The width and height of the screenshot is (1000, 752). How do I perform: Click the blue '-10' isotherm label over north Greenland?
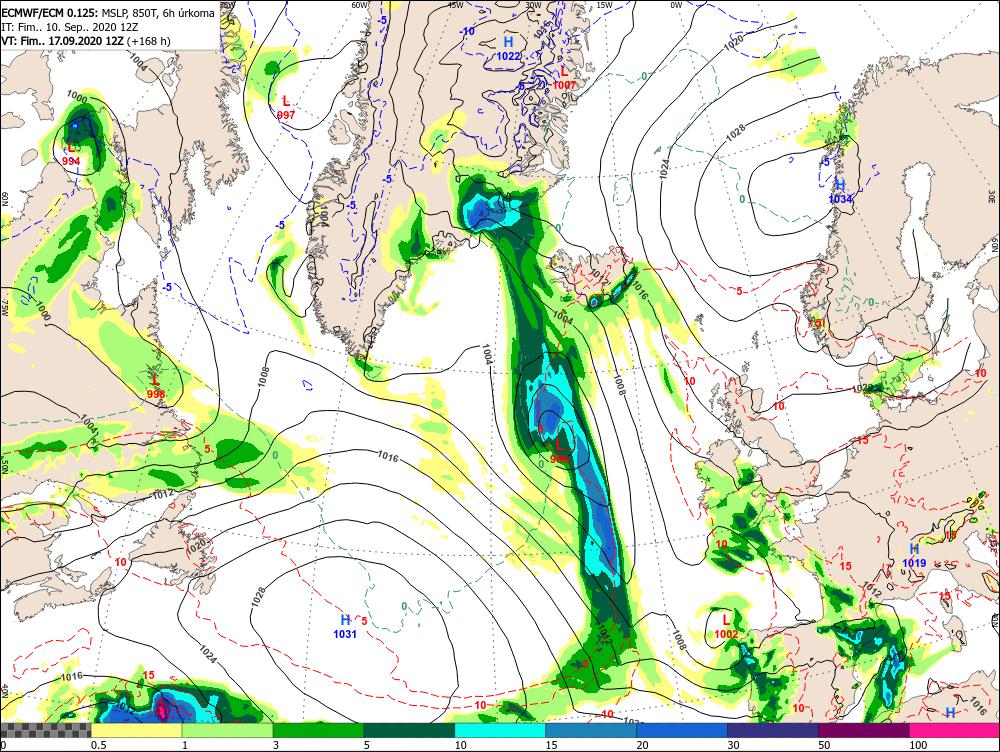pos(467,31)
